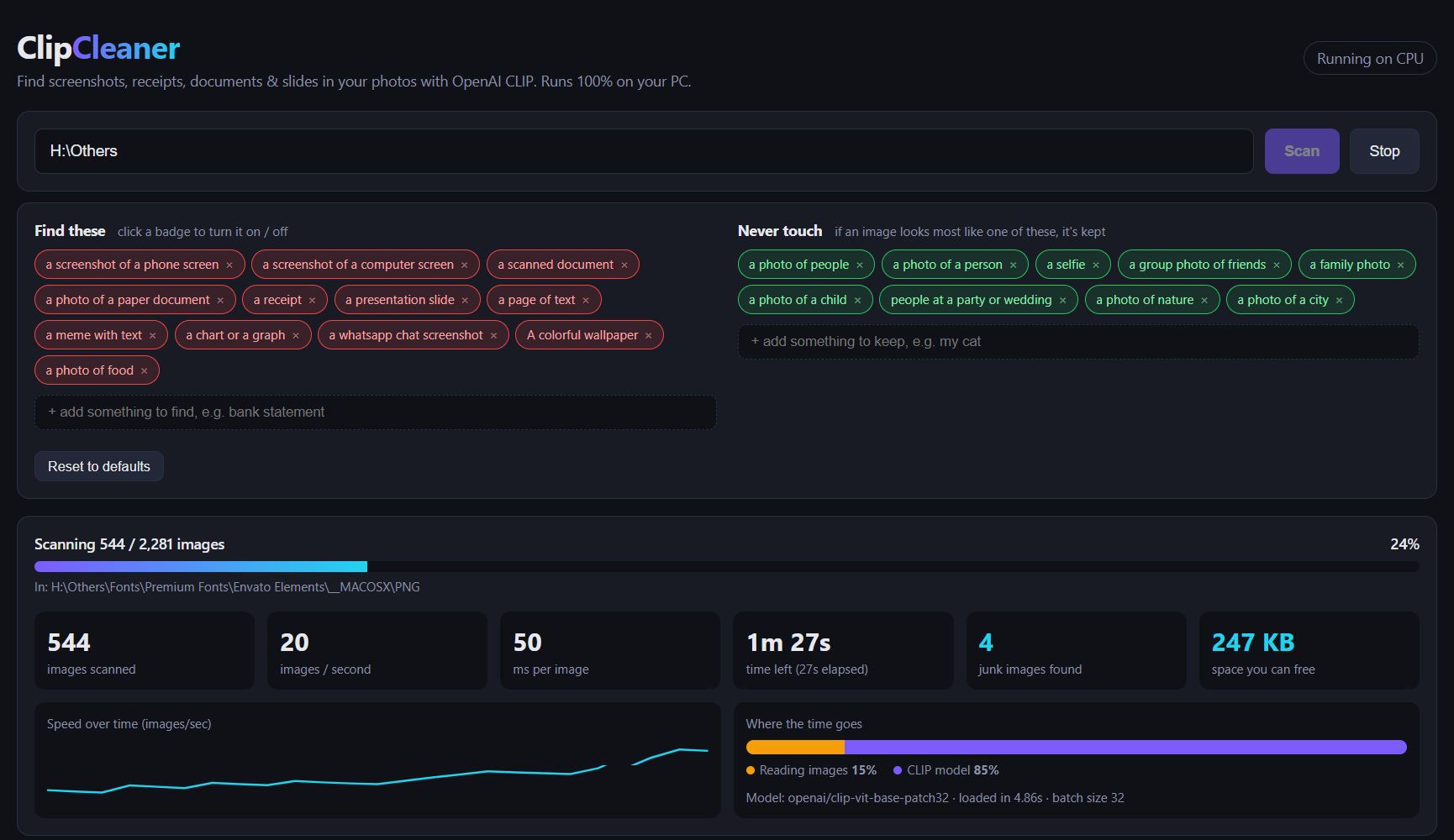Click the folder path field showing H:\Others
1454x840 pixels.
[644, 151]
